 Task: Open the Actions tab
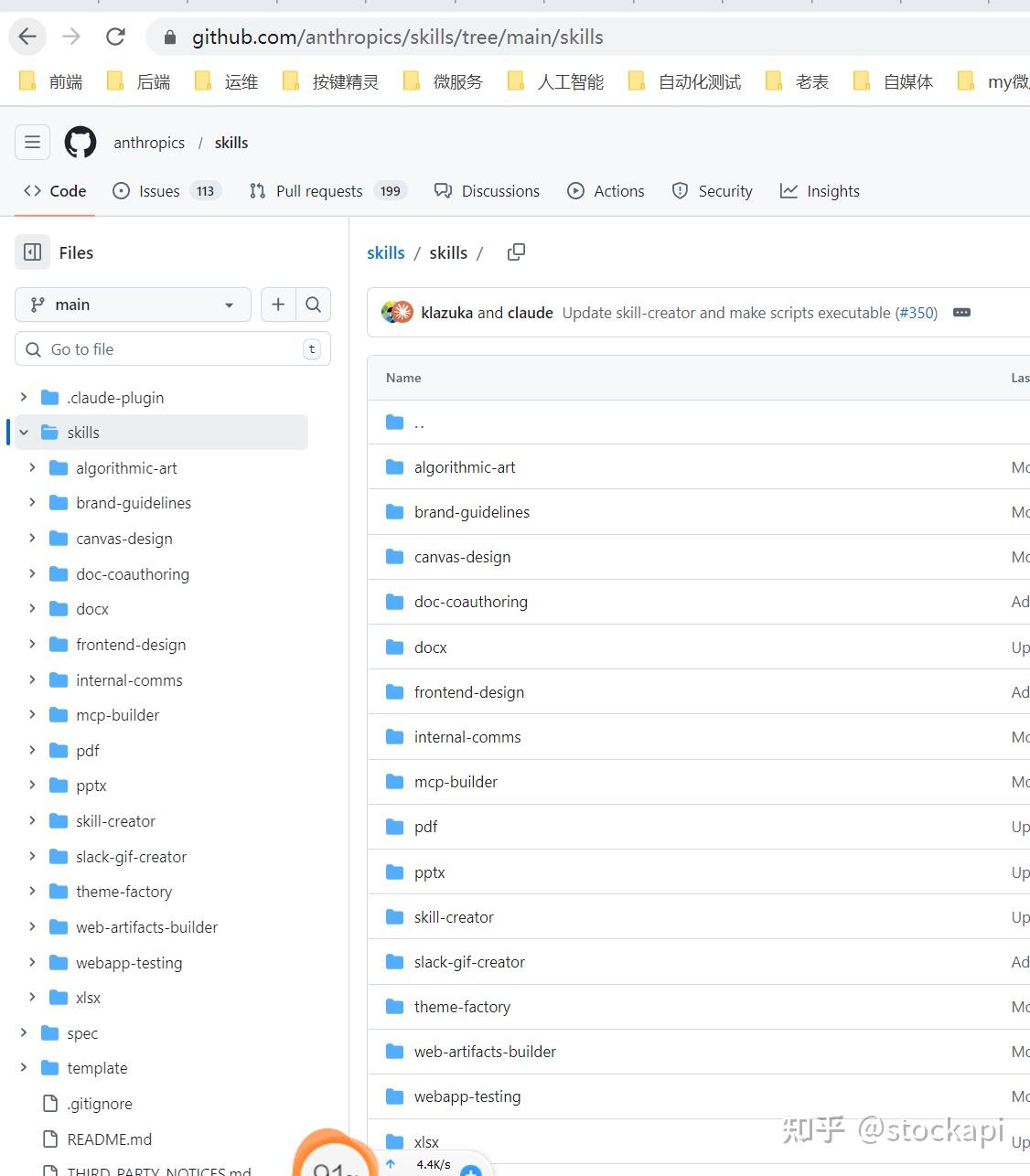606,191
